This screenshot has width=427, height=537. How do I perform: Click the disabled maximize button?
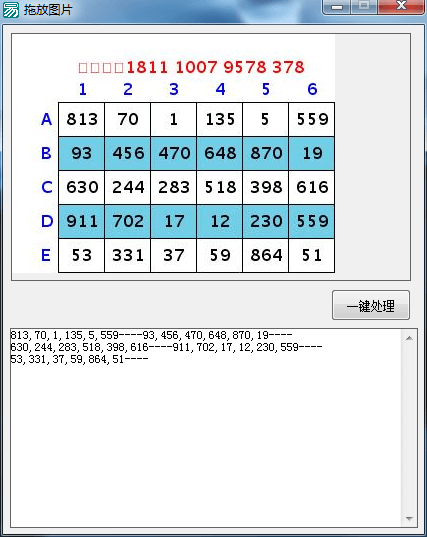(x=364, y=7)
